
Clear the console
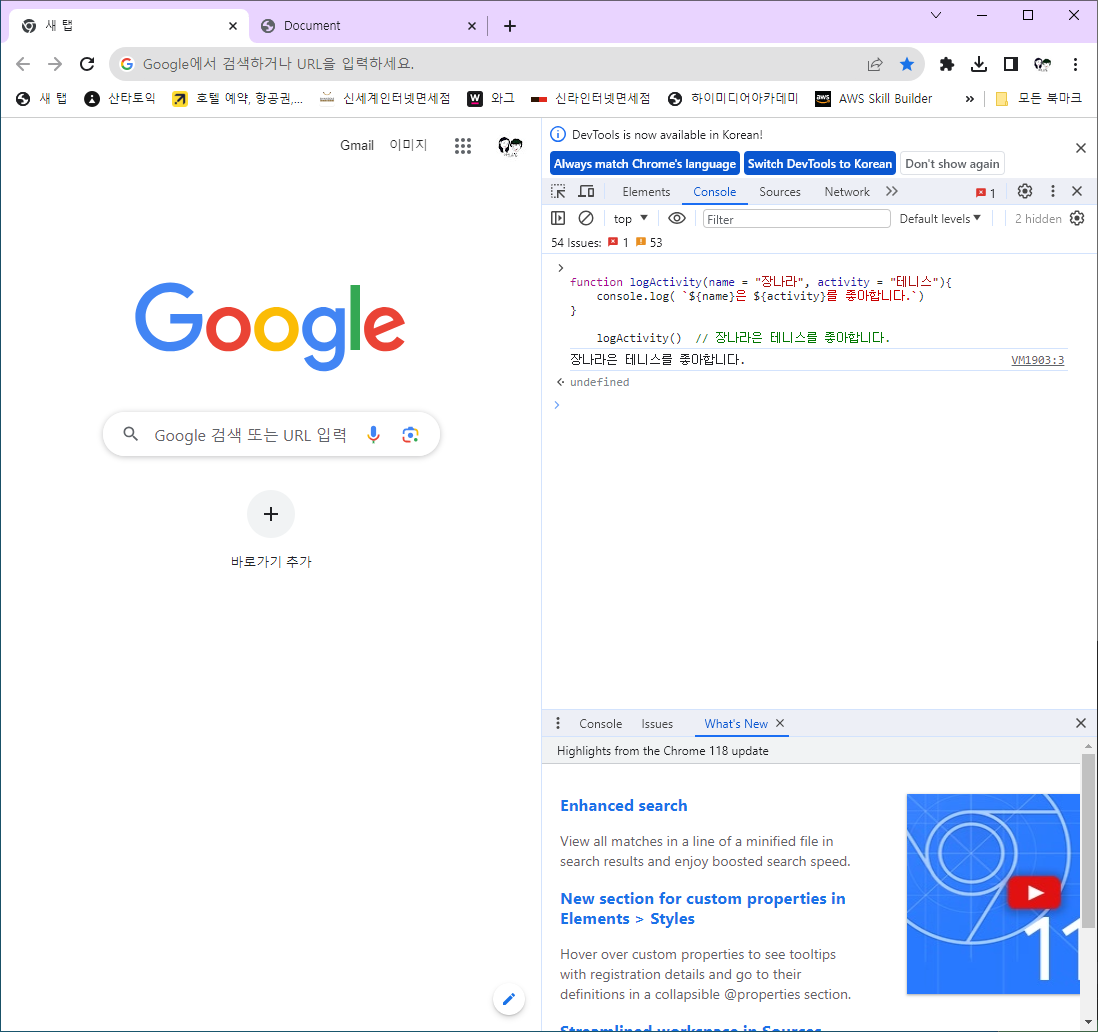click(x=586, y=218)
